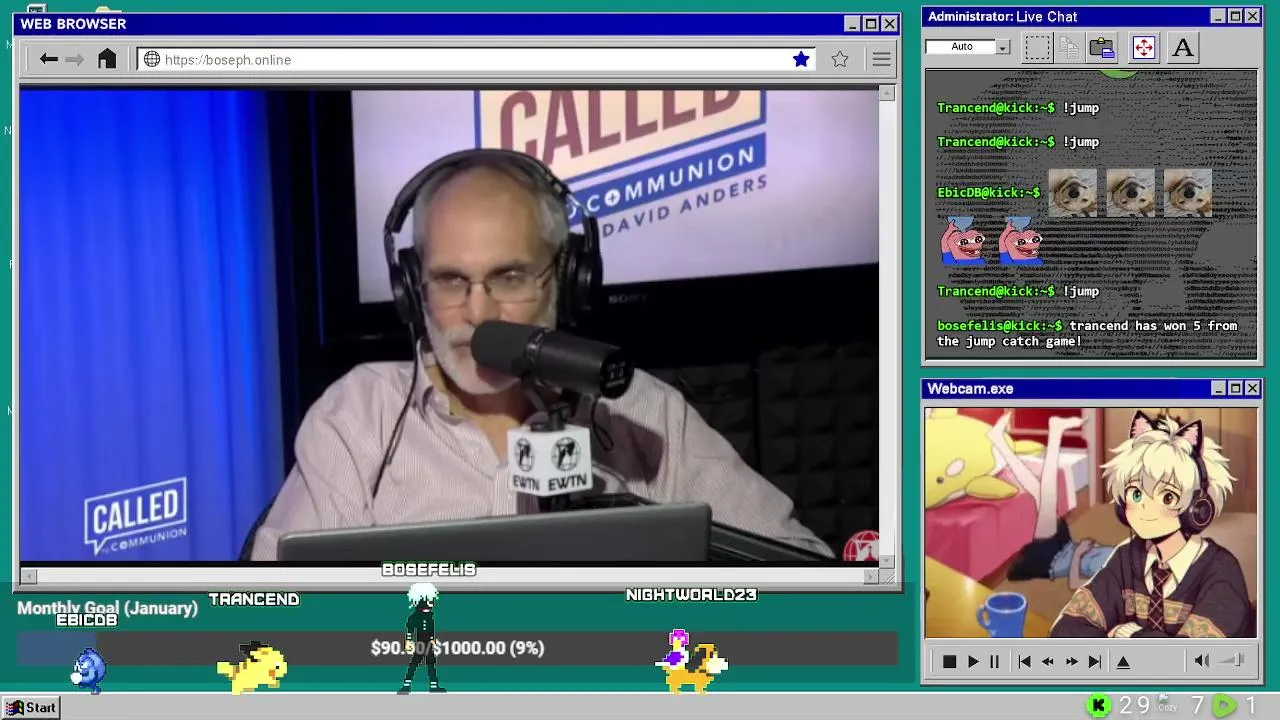Select the dashed marquee selection tool
The height and width of the screenshot is (720, 1280).
pos(1037,47)
